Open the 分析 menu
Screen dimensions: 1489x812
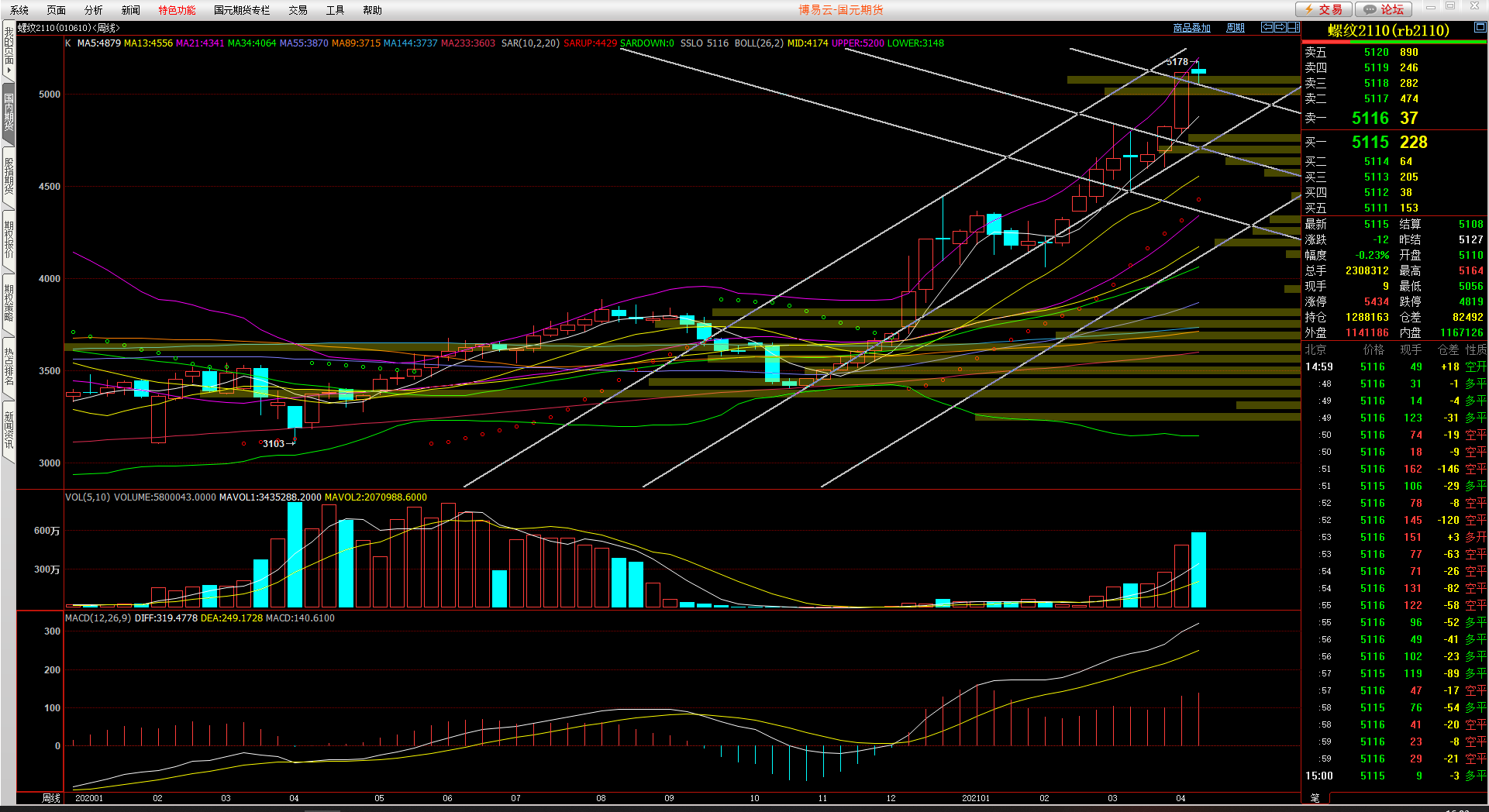tap(93, 10)
